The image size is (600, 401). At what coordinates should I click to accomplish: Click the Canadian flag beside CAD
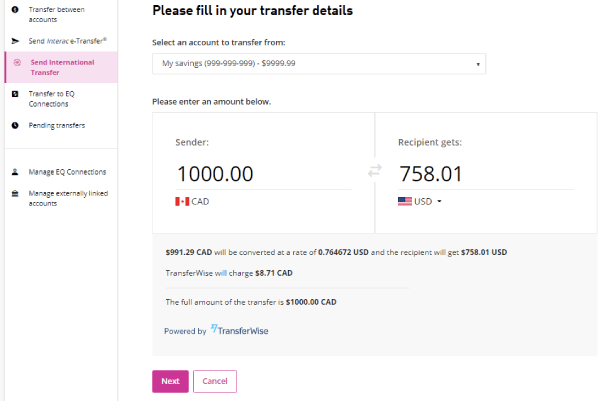point(182,201)
